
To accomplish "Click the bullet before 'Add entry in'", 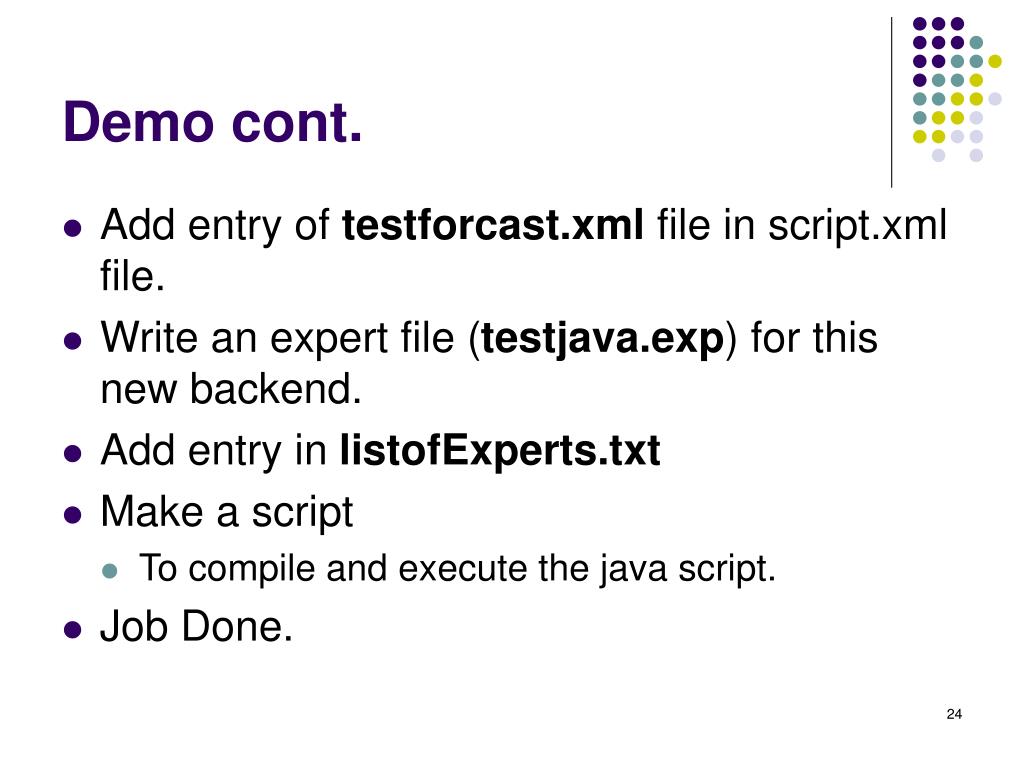I will (72, 453).
